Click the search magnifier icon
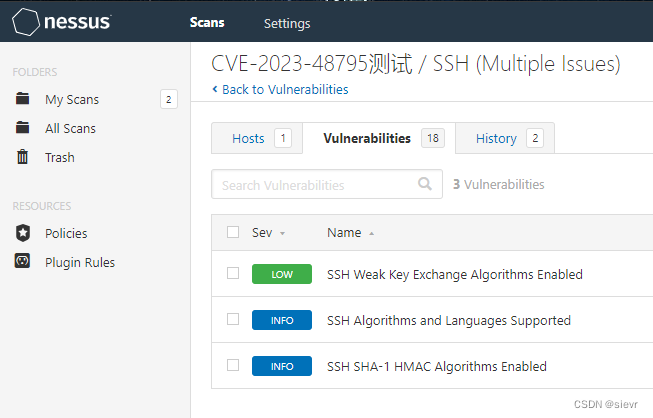Image resolution: width=653 pixels, height=418 pixels. click(x=425, y=184)
